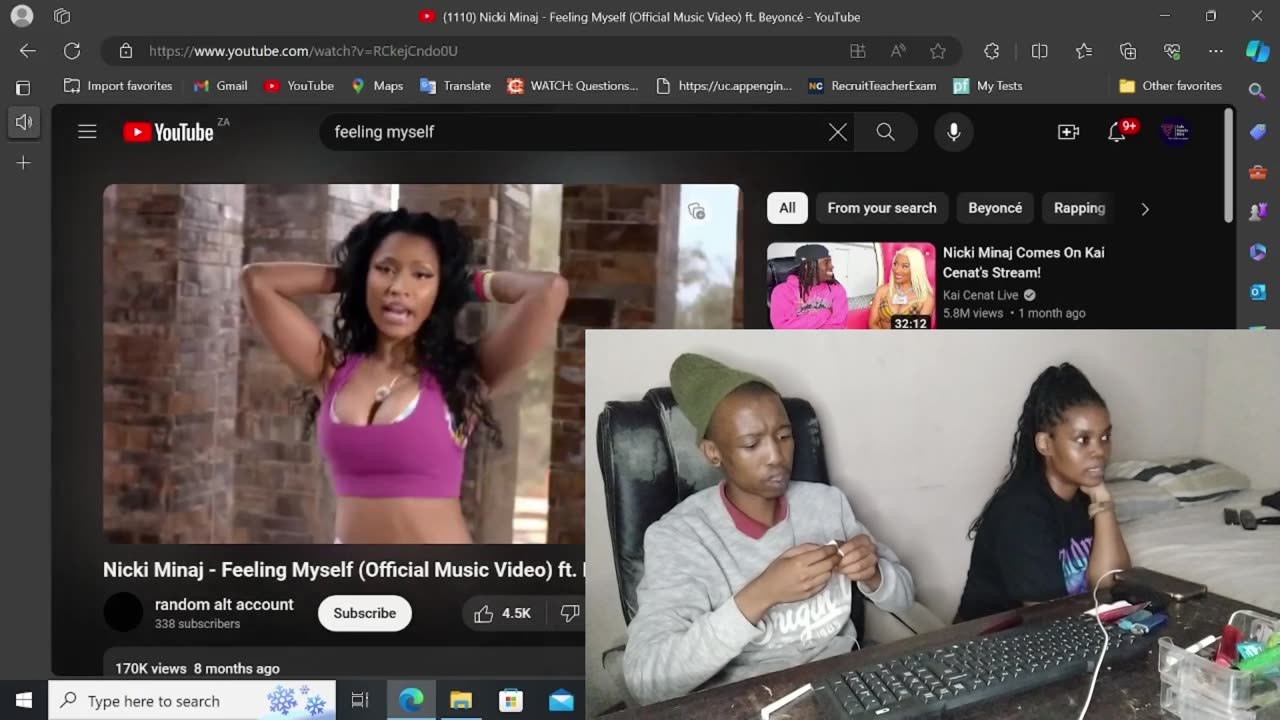This screenshot has height=720, width=1280.
Task: Open the apps available icon in address bar
Action: [857, 51]
